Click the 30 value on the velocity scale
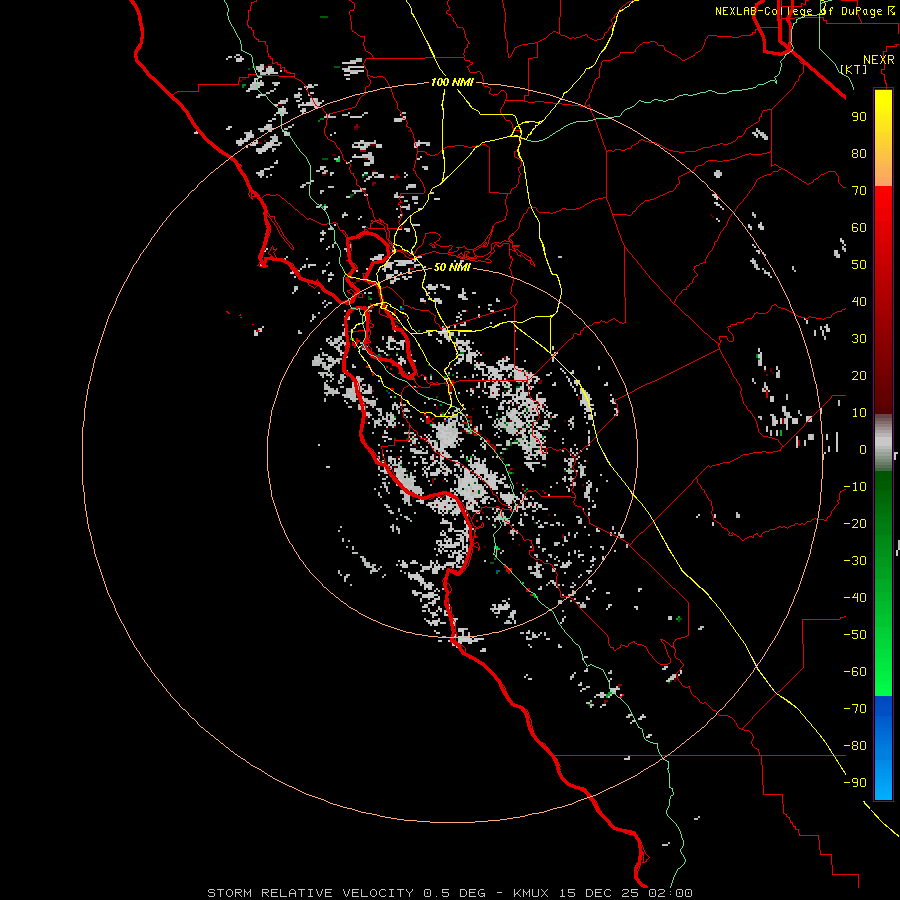This screenshot has width=900, height=900. tap(859, 339)
